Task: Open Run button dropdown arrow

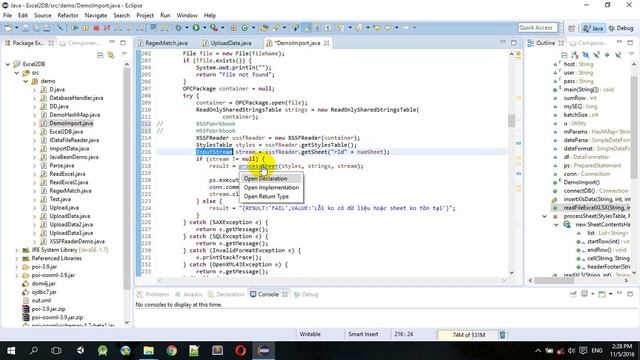Action: 204,28
